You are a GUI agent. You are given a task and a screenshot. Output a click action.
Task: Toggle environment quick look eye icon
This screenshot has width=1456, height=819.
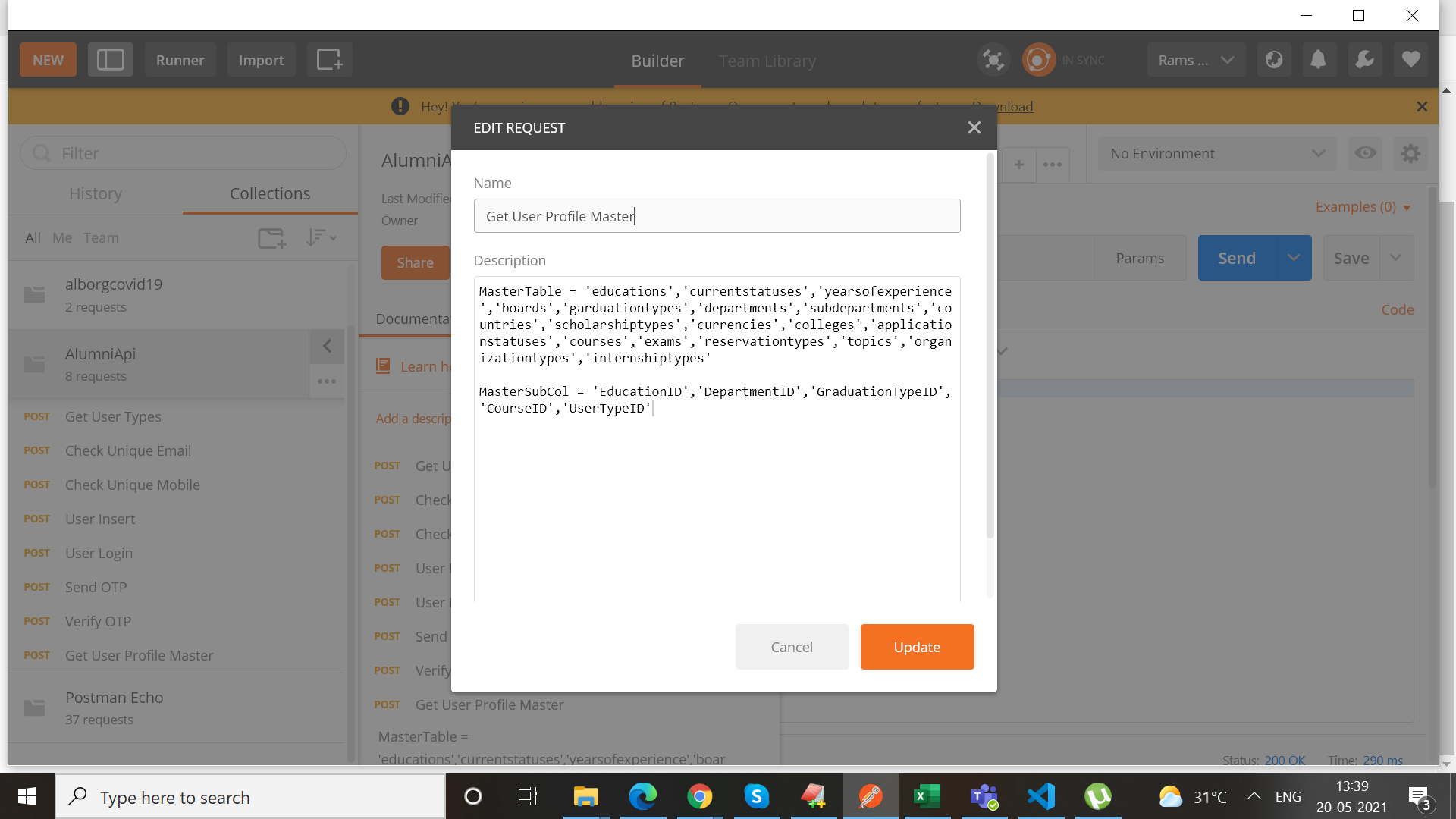pyautogui.click(x=1366, y=153)
